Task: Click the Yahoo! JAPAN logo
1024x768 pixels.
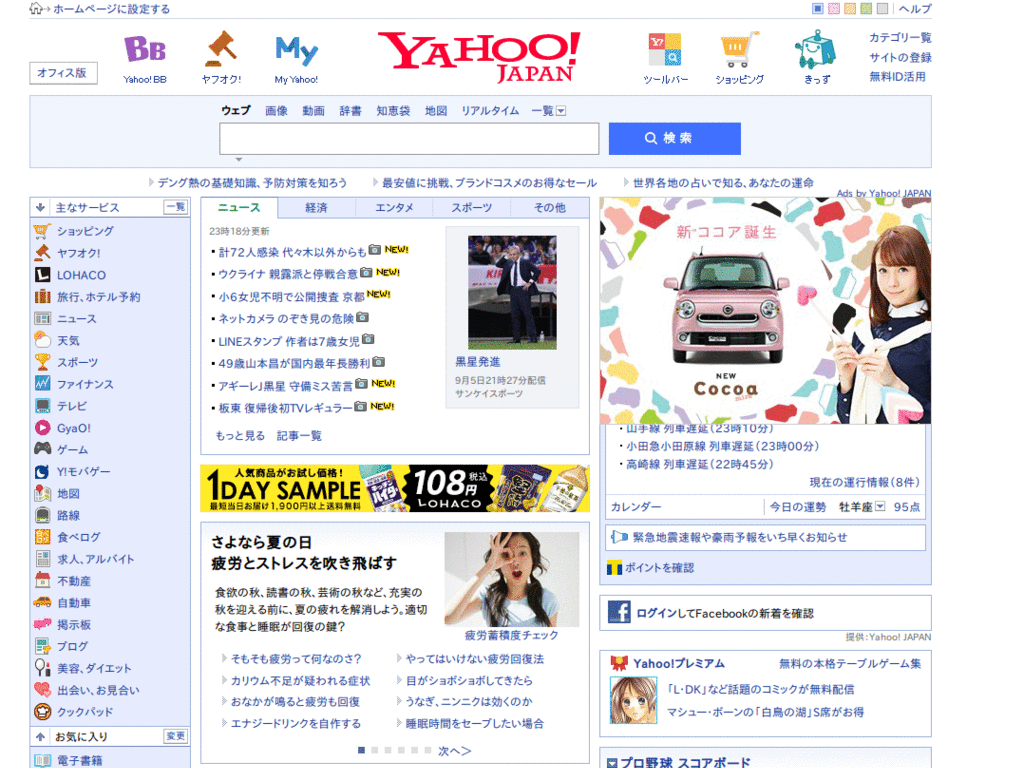Action: (x=479, y=57)
